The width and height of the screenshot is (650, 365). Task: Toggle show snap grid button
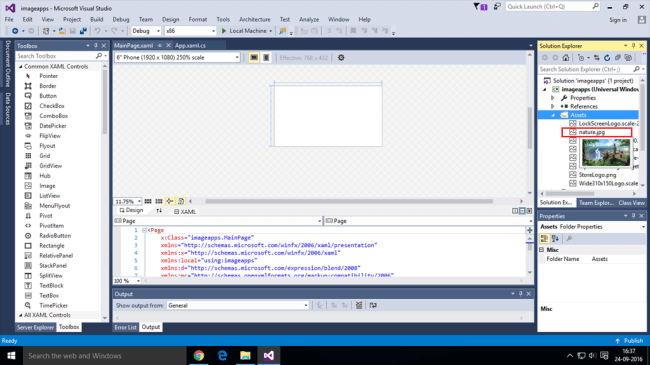point(148,201)
